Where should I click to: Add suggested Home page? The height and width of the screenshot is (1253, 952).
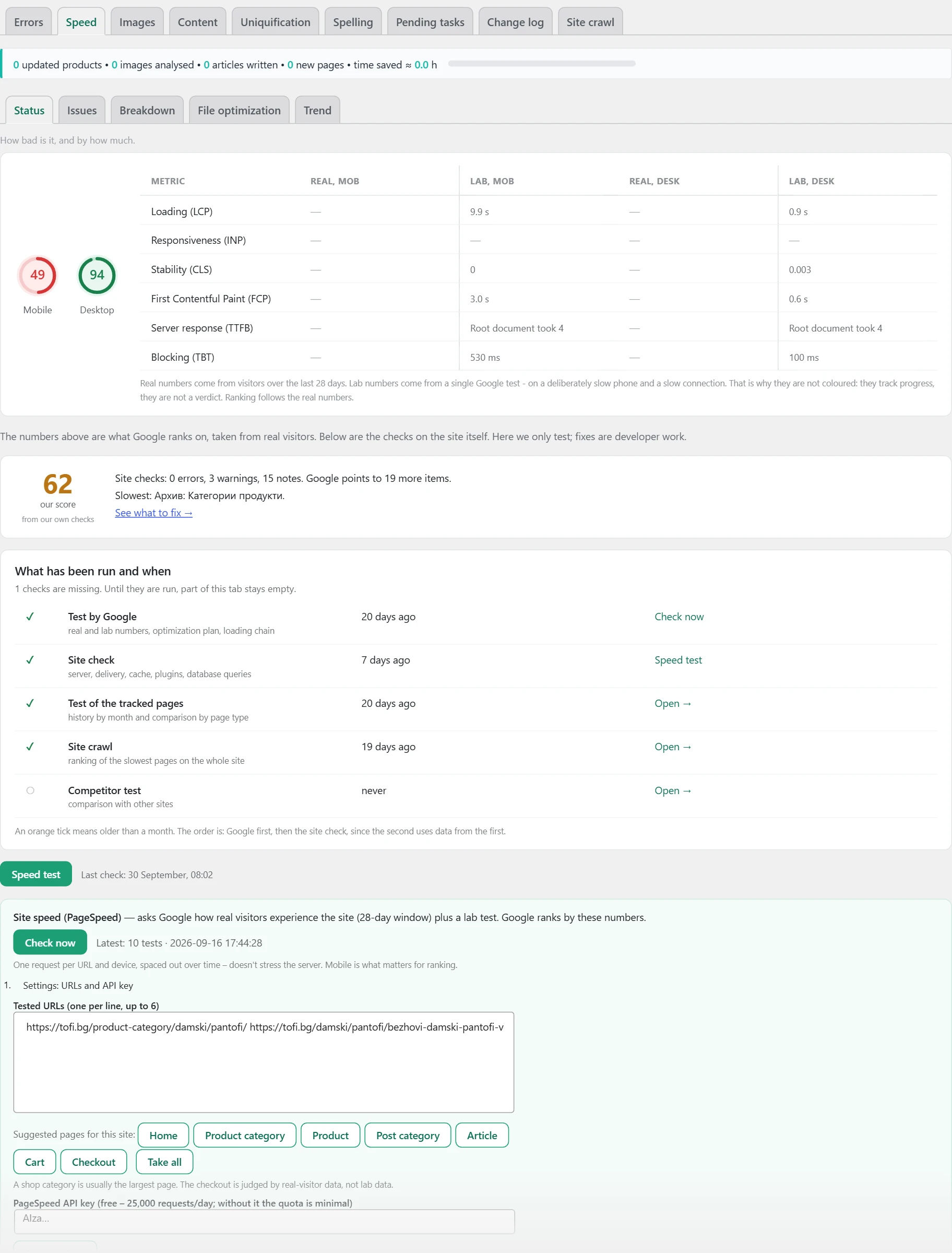(x=163, y=1135)
